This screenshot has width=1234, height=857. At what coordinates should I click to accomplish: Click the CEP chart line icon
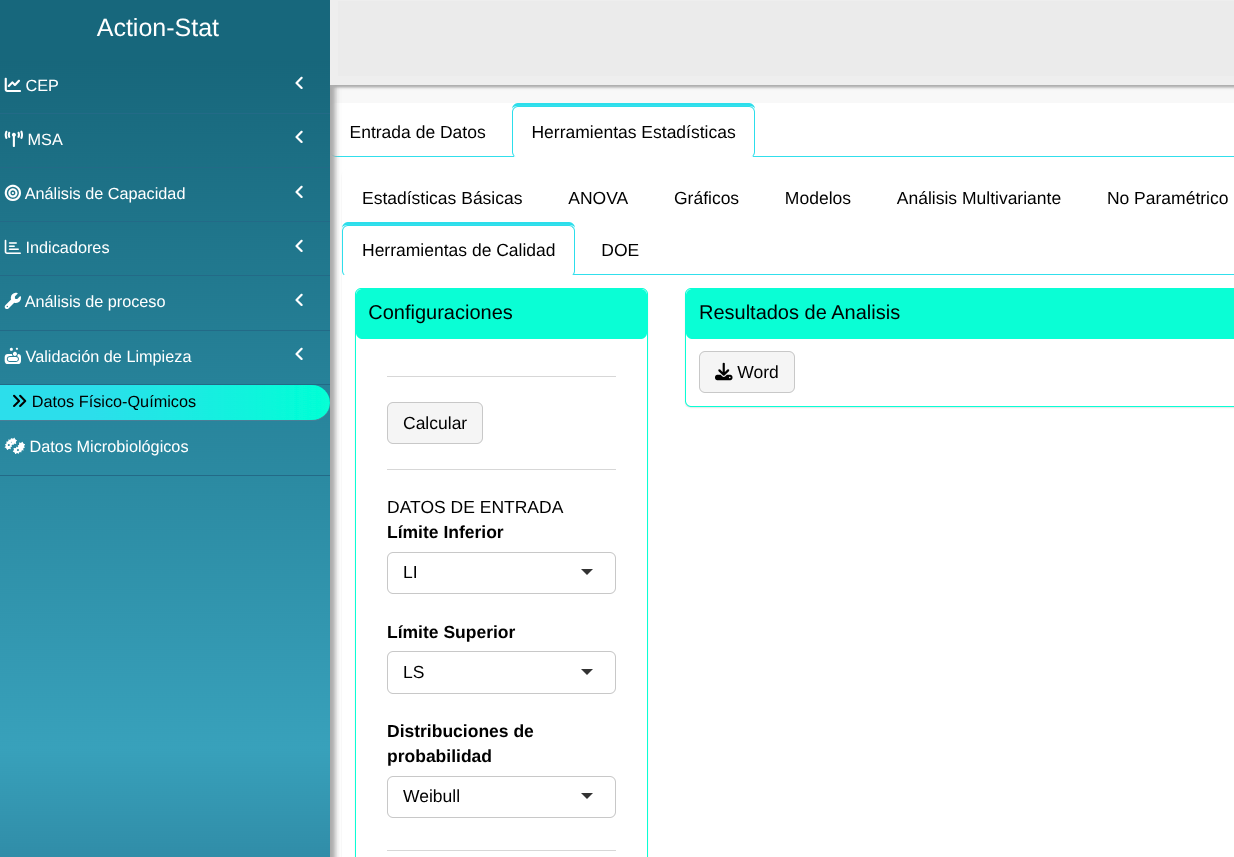point(13,85)
